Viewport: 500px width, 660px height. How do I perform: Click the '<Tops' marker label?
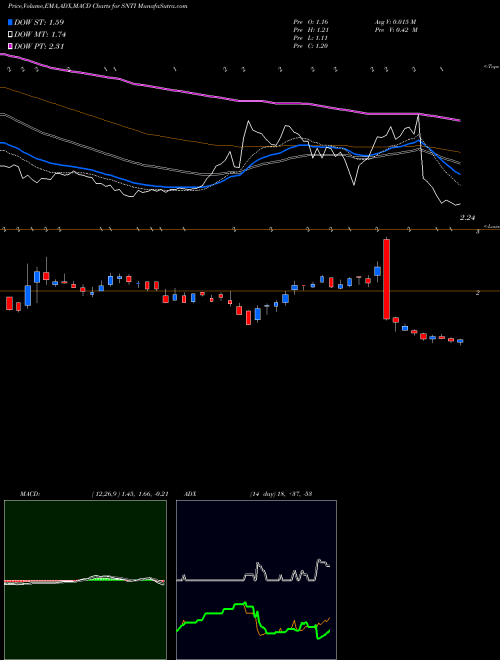pos(491,67)
